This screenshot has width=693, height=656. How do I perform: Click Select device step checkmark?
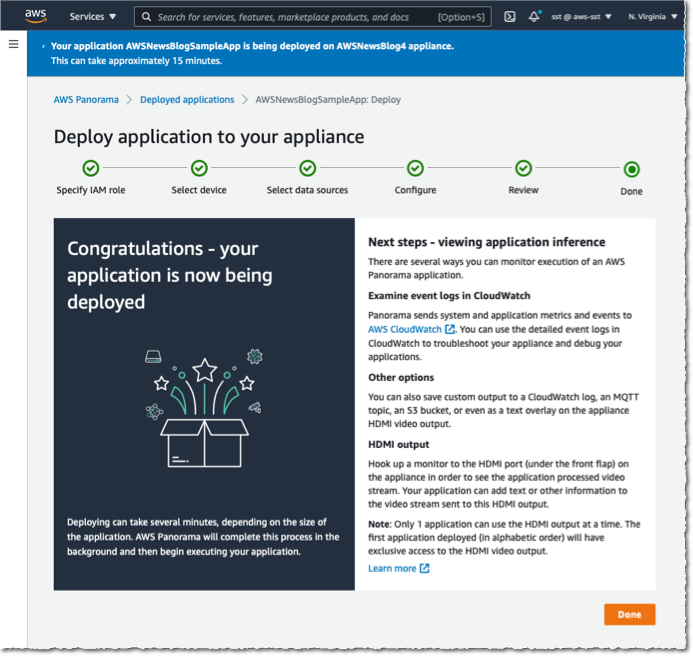click(x=199, y=168)
